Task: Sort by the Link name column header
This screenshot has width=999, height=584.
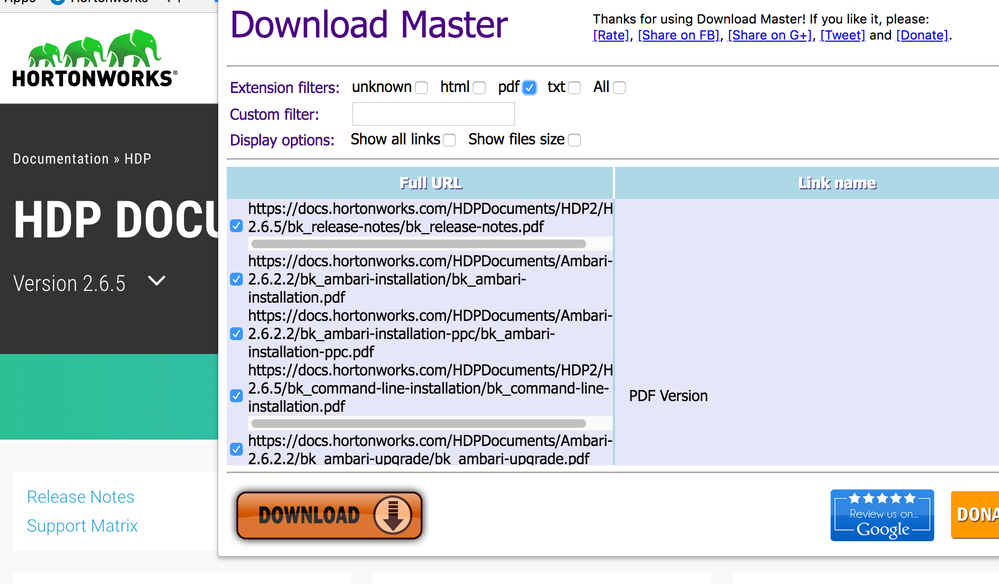Action: tap(807, 183)
